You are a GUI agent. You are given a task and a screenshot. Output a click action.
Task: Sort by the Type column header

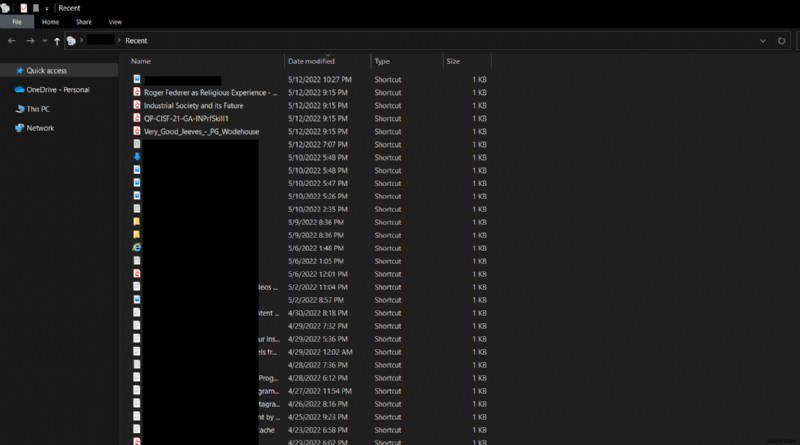(382, 61)
